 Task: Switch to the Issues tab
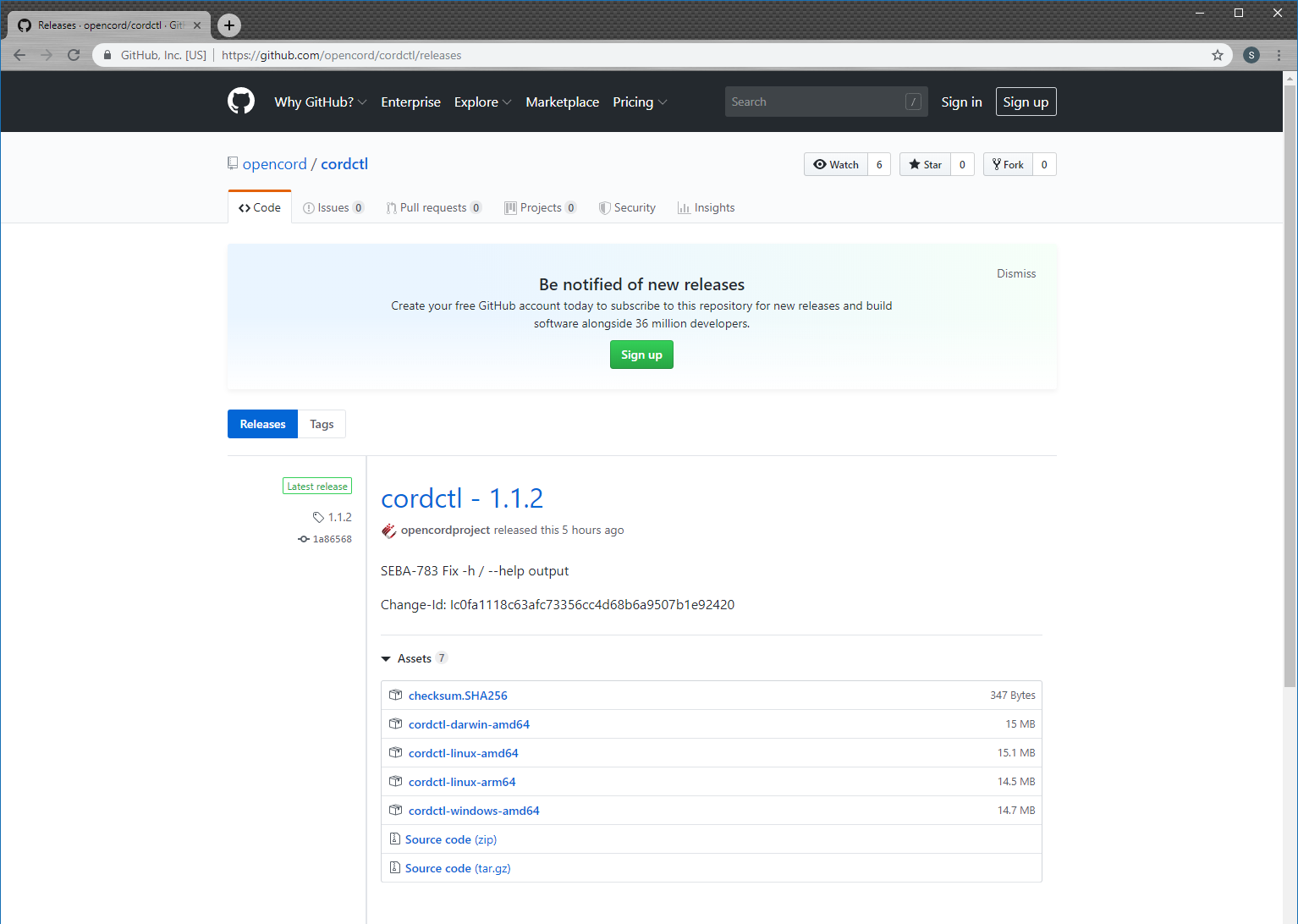(333, 207)
